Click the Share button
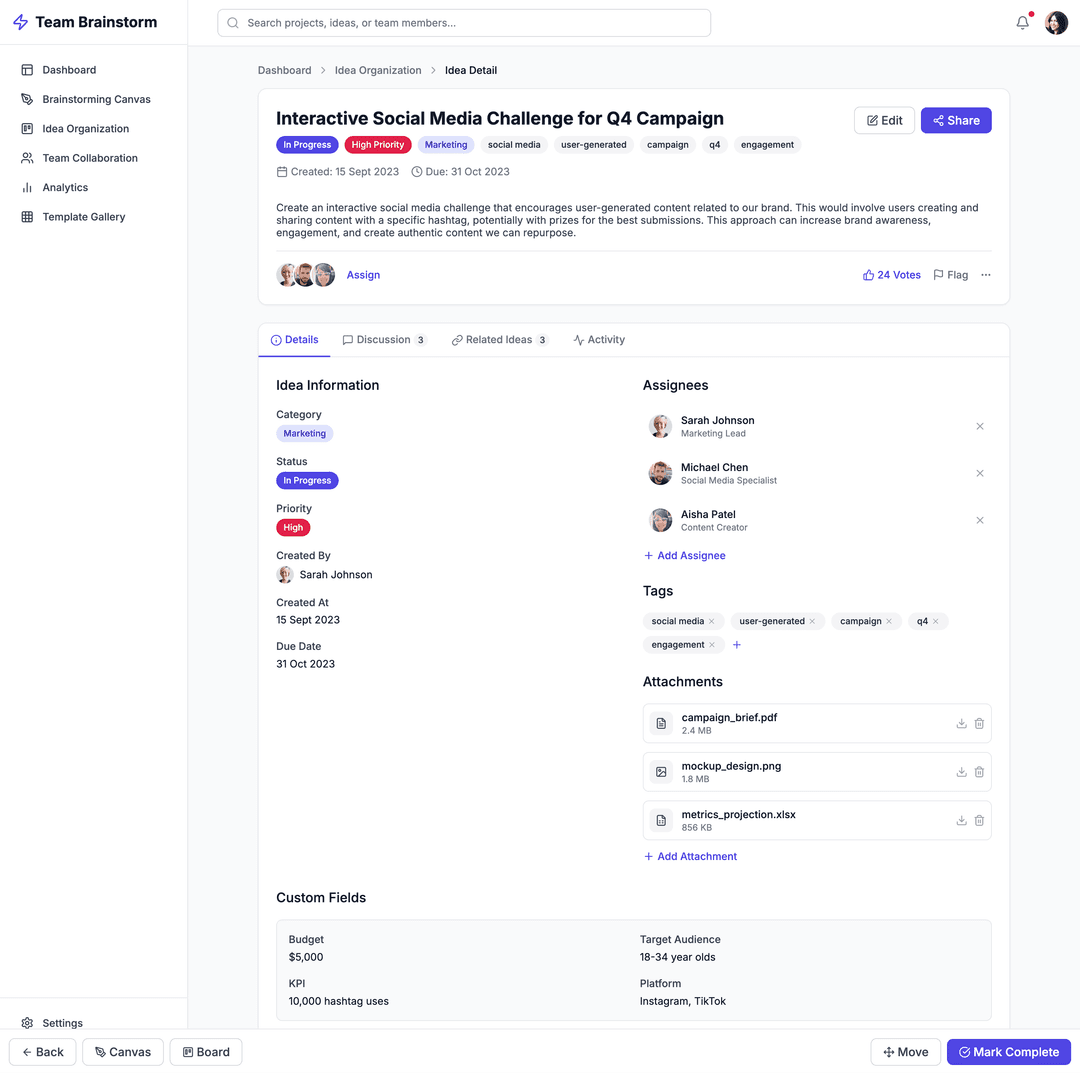The height and width of the screenshot is (1075, 1080). click(x=955, y=120)
